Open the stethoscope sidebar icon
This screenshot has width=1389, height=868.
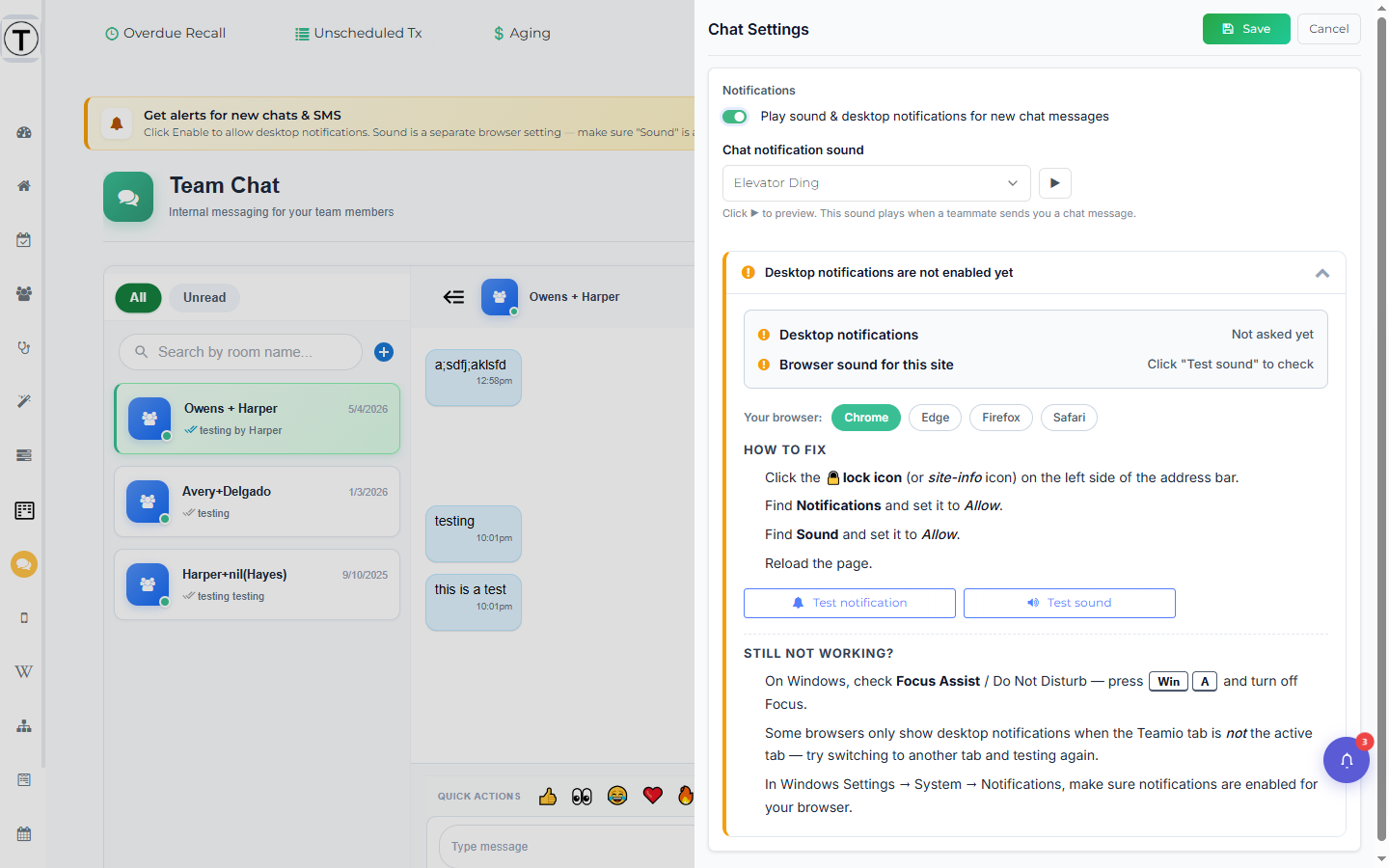24,347
